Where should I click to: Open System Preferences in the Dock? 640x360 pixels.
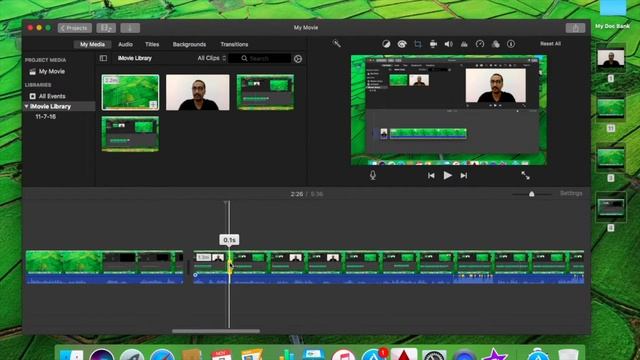coord(434,354)
